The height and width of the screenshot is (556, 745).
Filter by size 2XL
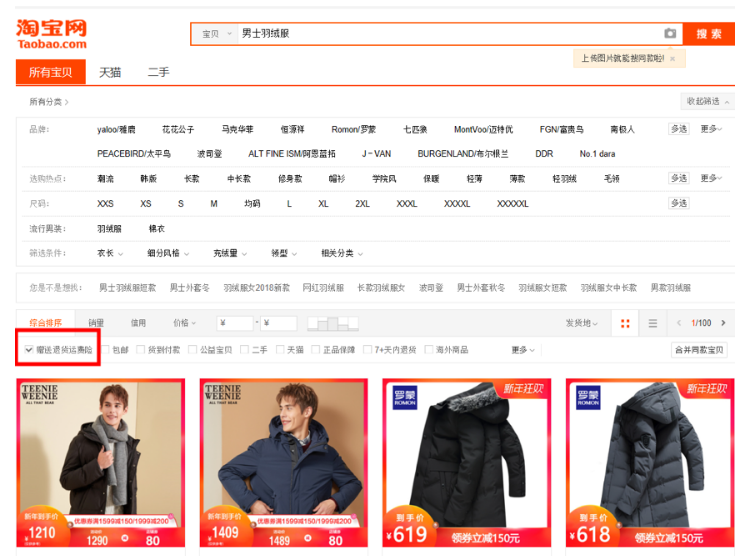pos(362,203)
